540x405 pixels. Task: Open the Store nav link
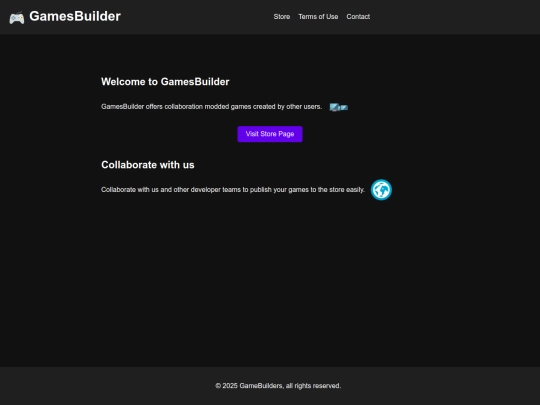click(282, 17)
